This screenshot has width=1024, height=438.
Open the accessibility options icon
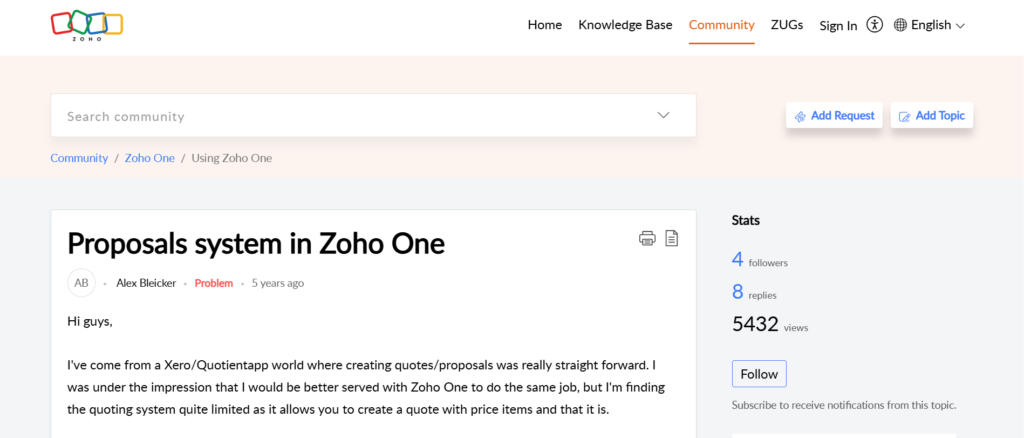[x=875, y=25]
